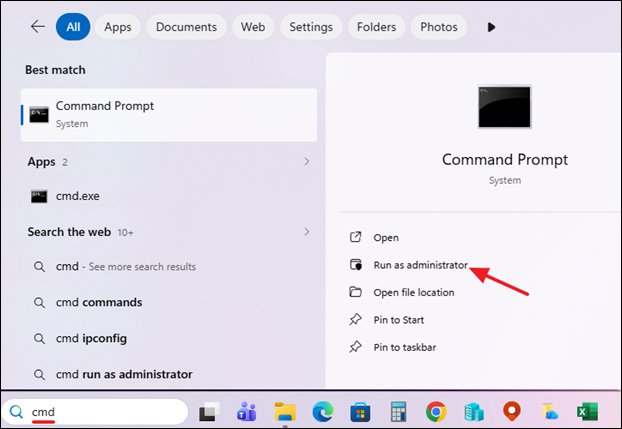Screen dimensions: 622x429
Task: Click the Open file location folder icon
Action: [x=355, y=292]
